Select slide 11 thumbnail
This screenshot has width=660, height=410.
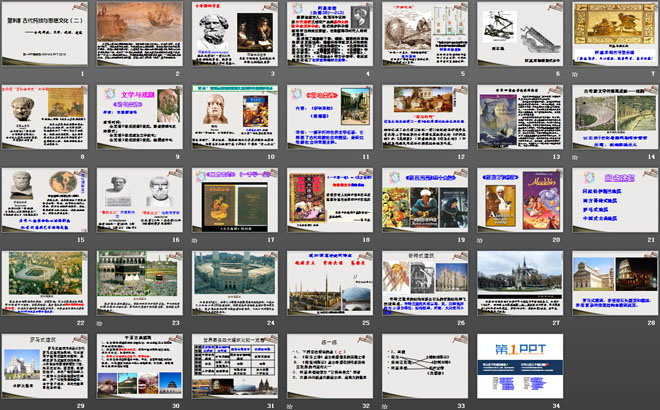coord(330,117)
